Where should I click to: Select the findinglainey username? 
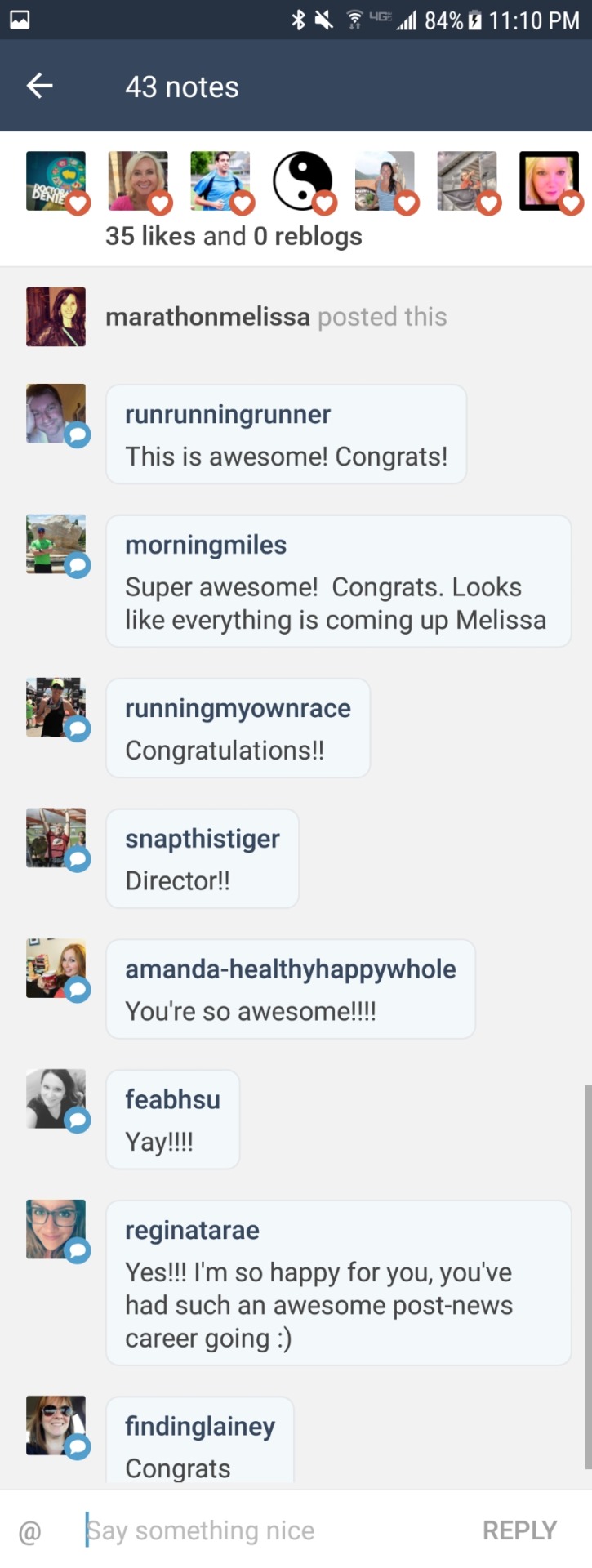[200, 1427]
